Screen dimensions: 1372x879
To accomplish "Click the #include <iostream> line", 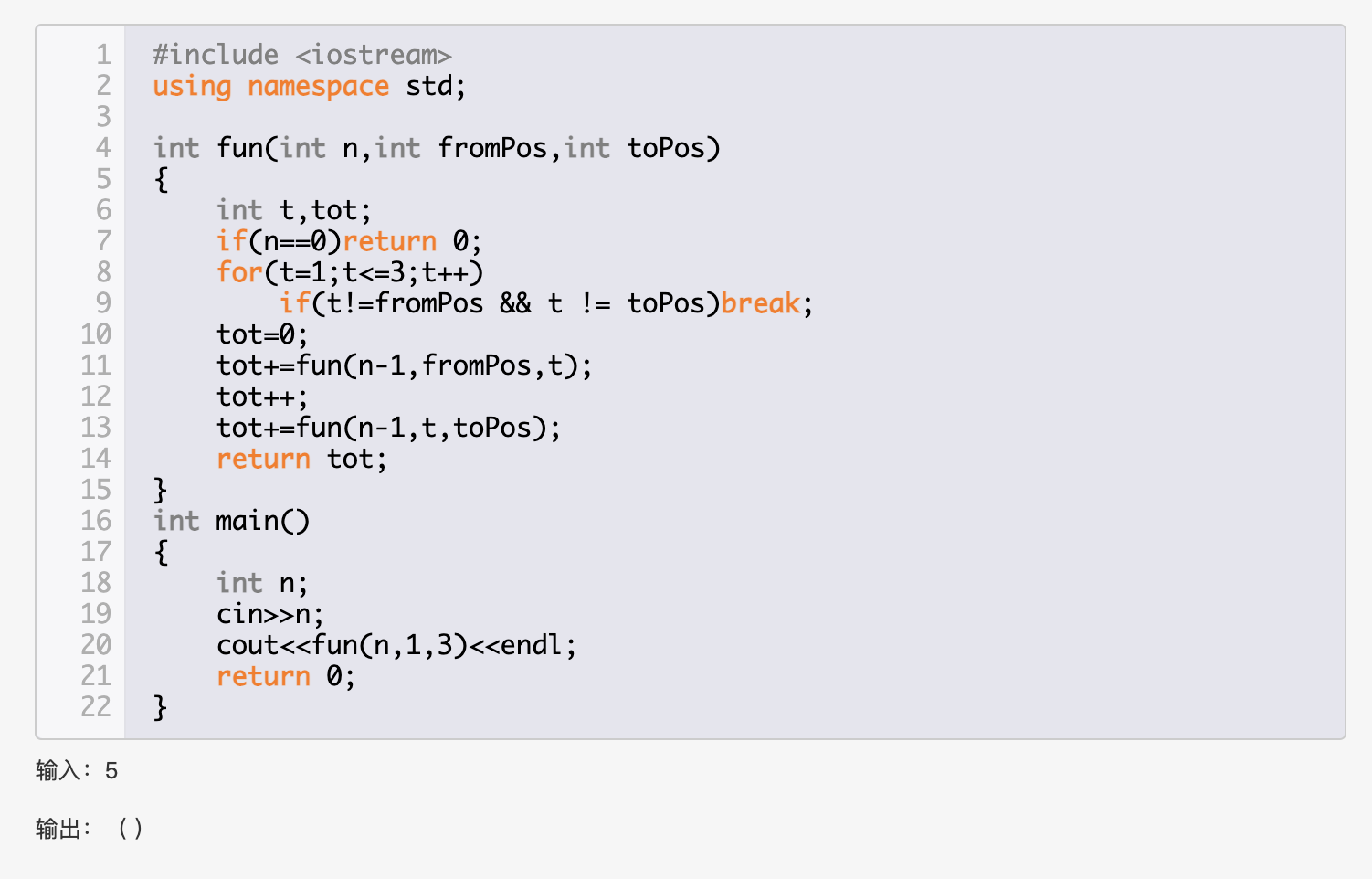I will (x=302, y=55).
